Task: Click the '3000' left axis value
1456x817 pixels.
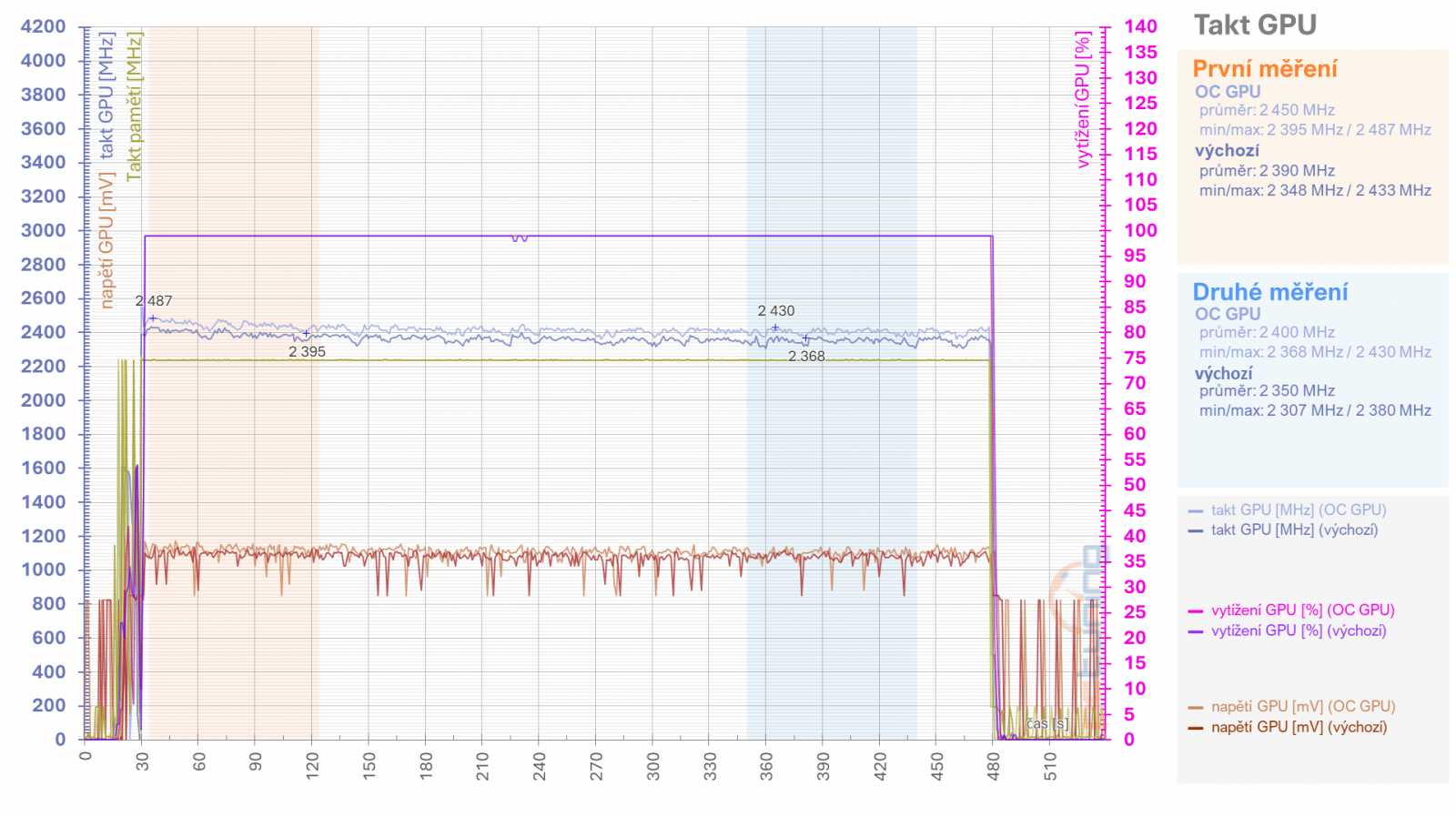Action: pyautogui.click(x=44, y=230)
